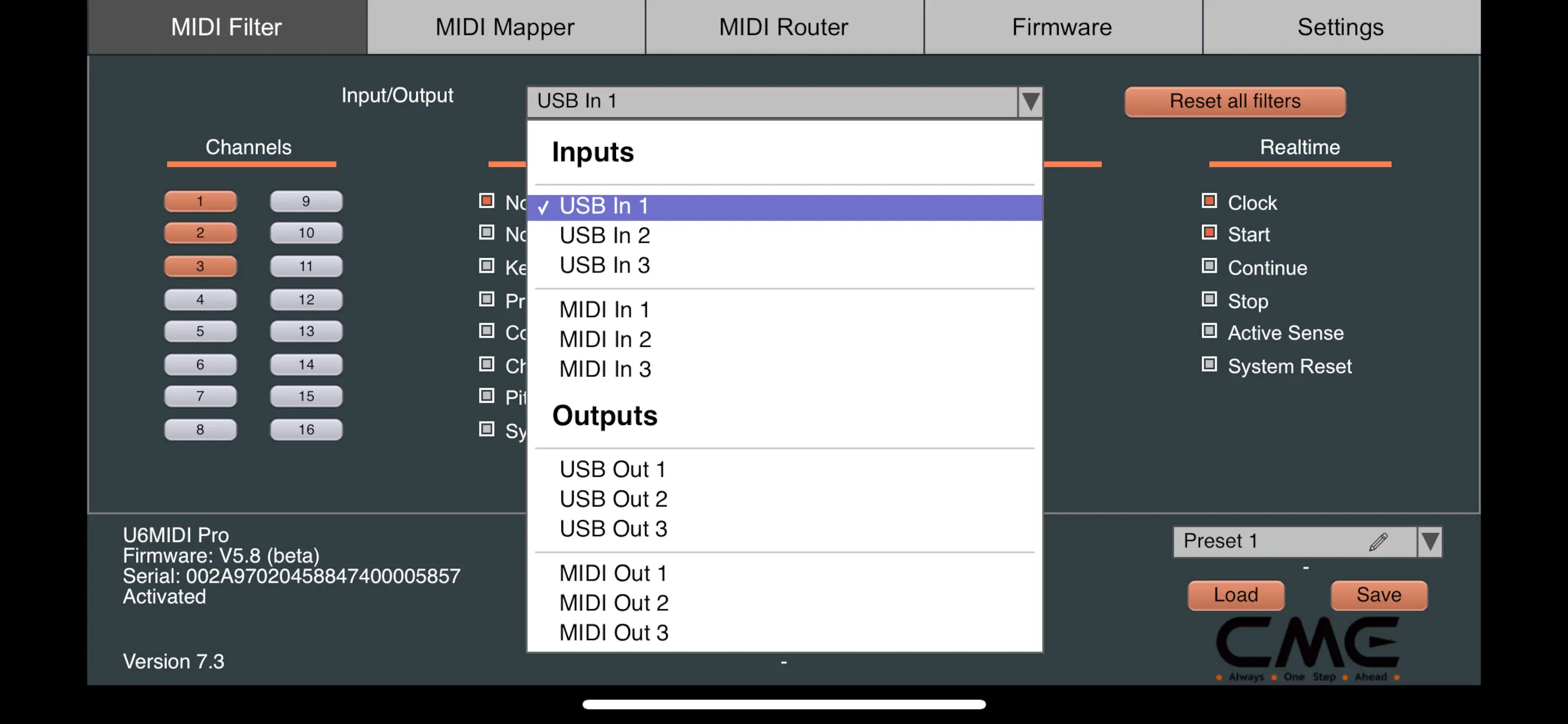Enable the System Reset filter
1568x724 pixels.
click(x=1208, y=364)
